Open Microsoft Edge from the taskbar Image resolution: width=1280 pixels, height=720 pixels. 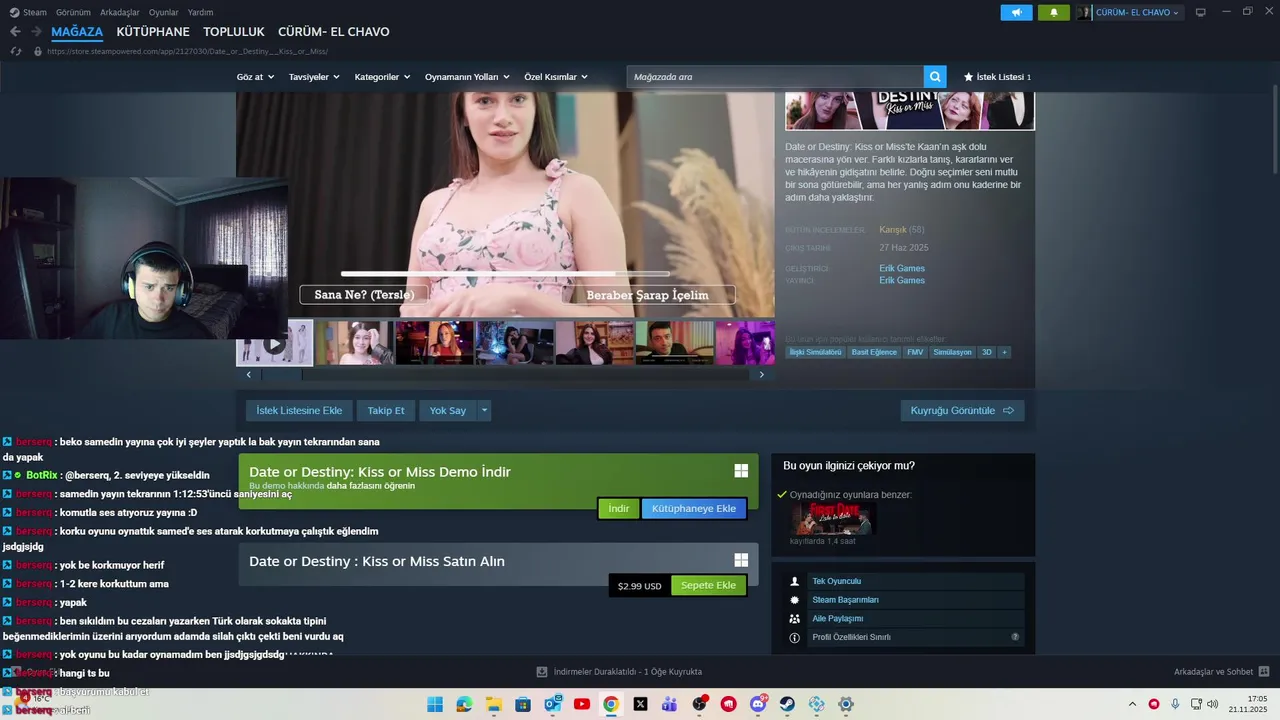[x=464, y=704]
